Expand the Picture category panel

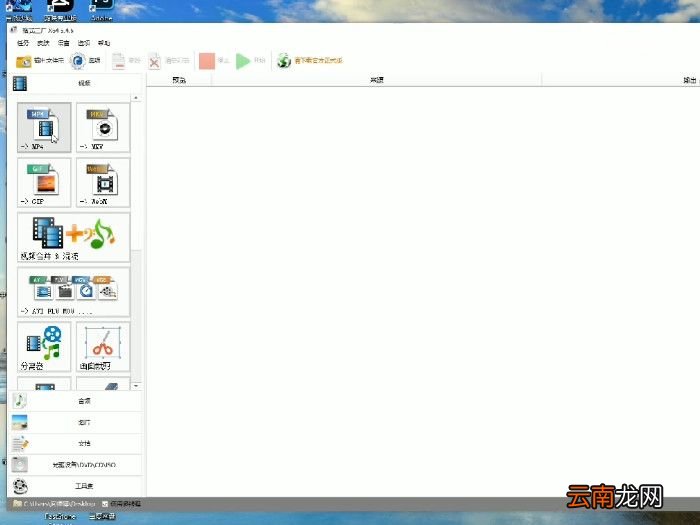(x=82, y=422)
